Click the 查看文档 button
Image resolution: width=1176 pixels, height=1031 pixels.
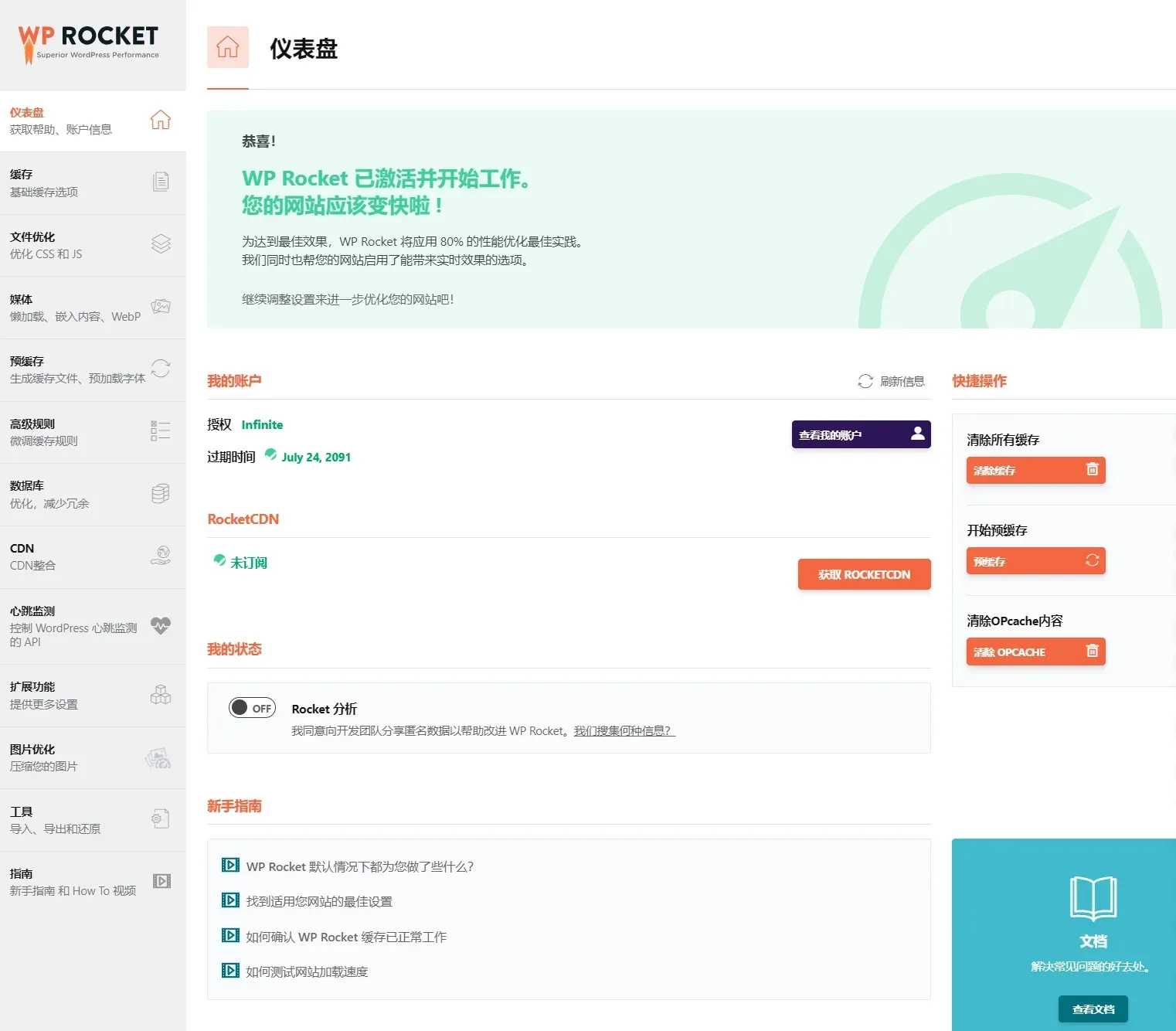(1093, 1009)
